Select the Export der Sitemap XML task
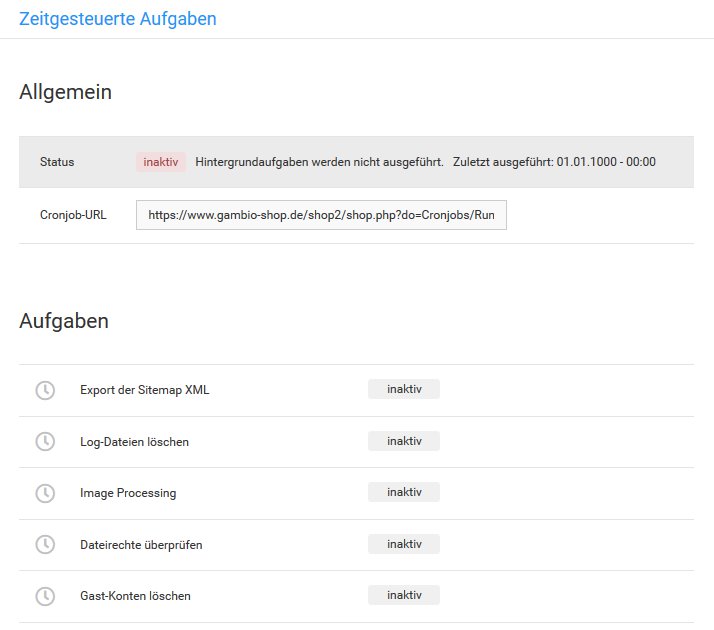714x630 pixels. tap(145, 390)
